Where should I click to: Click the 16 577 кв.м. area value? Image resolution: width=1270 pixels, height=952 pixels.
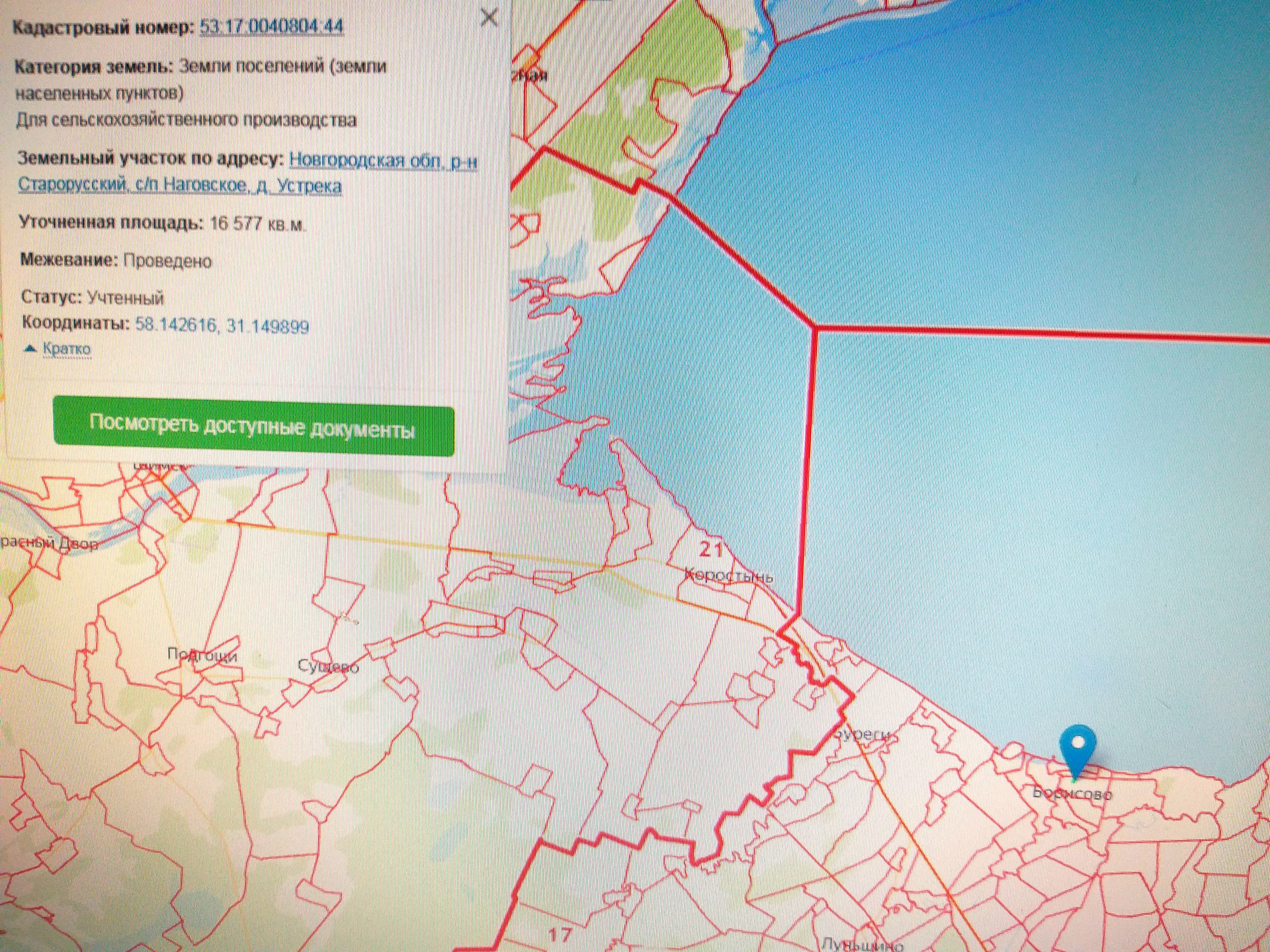coord(258,223)
